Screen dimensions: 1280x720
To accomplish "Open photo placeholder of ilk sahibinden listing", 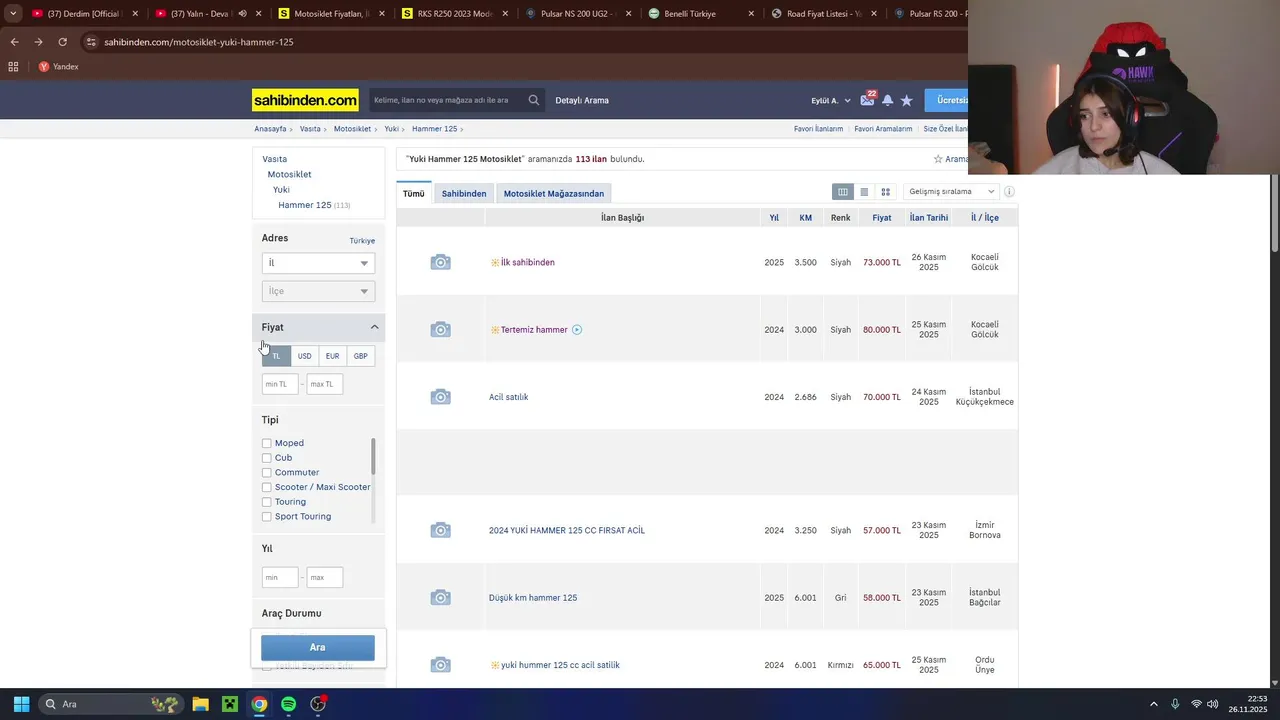I will pyautogui.click(x=440, y=262).
